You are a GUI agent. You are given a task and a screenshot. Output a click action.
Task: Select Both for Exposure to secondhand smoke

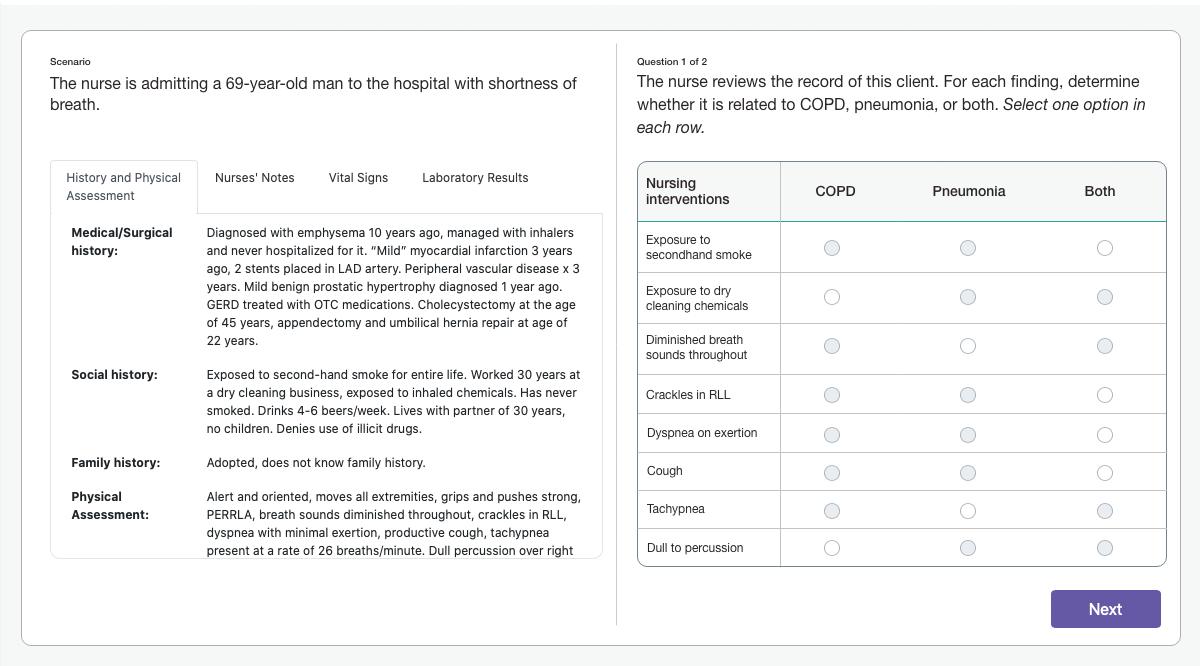[x=1105, y=248]
